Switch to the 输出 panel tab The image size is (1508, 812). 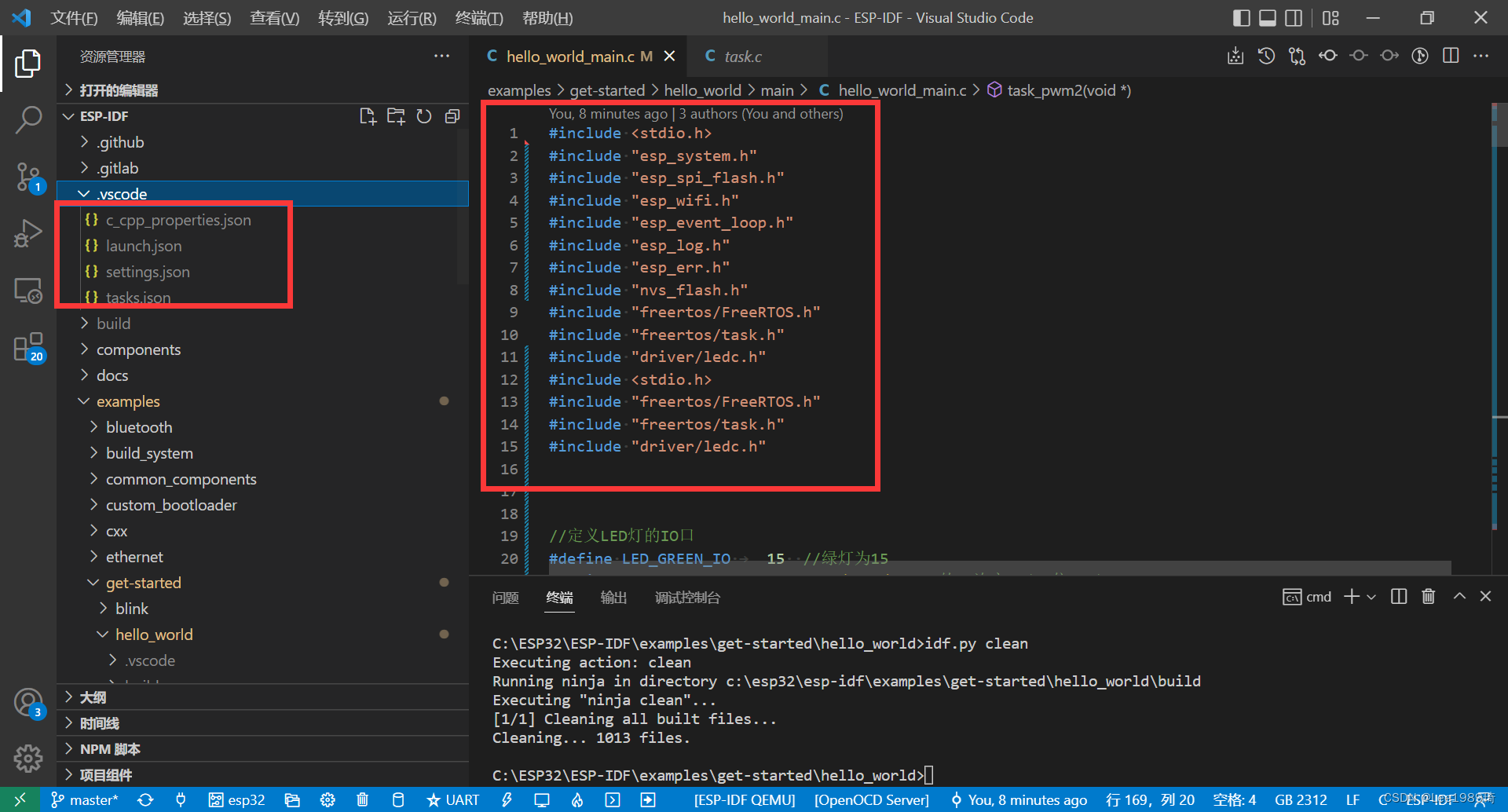pyautogui.click(x=613, y=598)
